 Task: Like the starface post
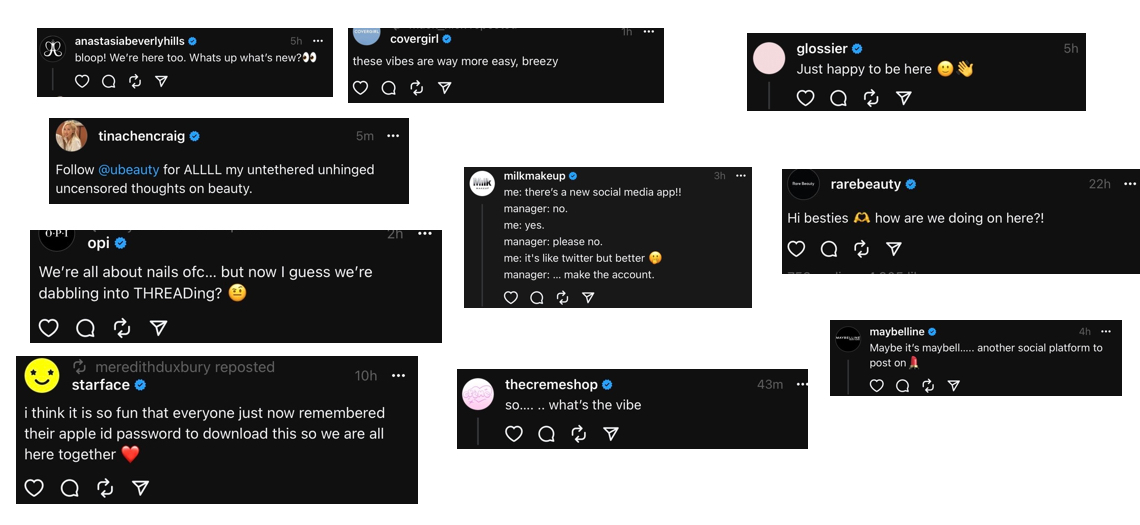tap(34, 488)
